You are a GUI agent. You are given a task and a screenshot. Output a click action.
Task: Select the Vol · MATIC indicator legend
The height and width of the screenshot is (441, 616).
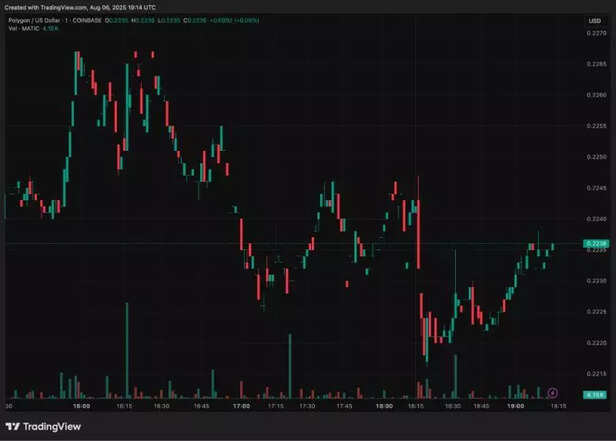point(24,27)
